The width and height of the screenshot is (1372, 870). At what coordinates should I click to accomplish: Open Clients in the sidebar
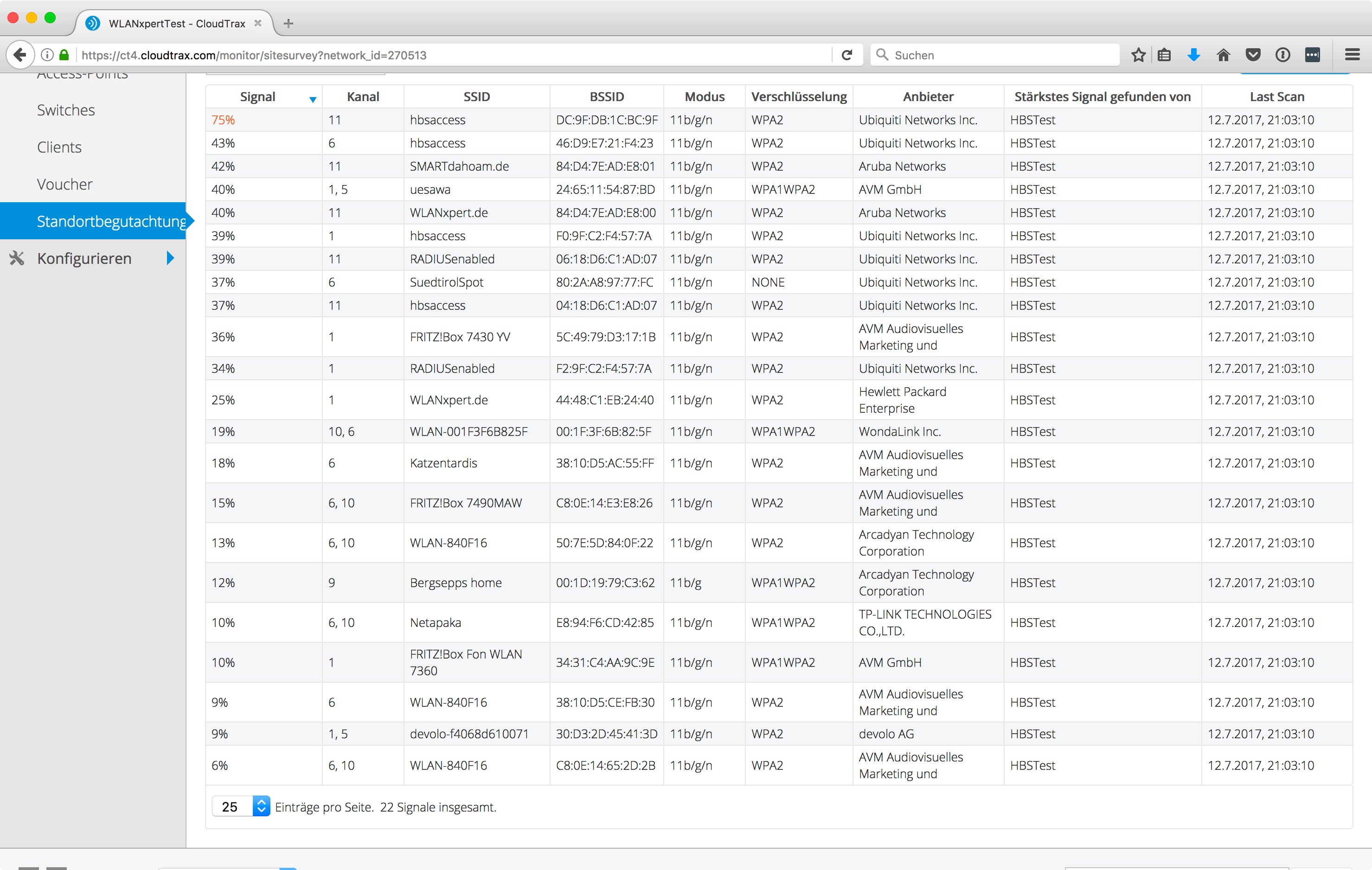[x=59, y=147]
